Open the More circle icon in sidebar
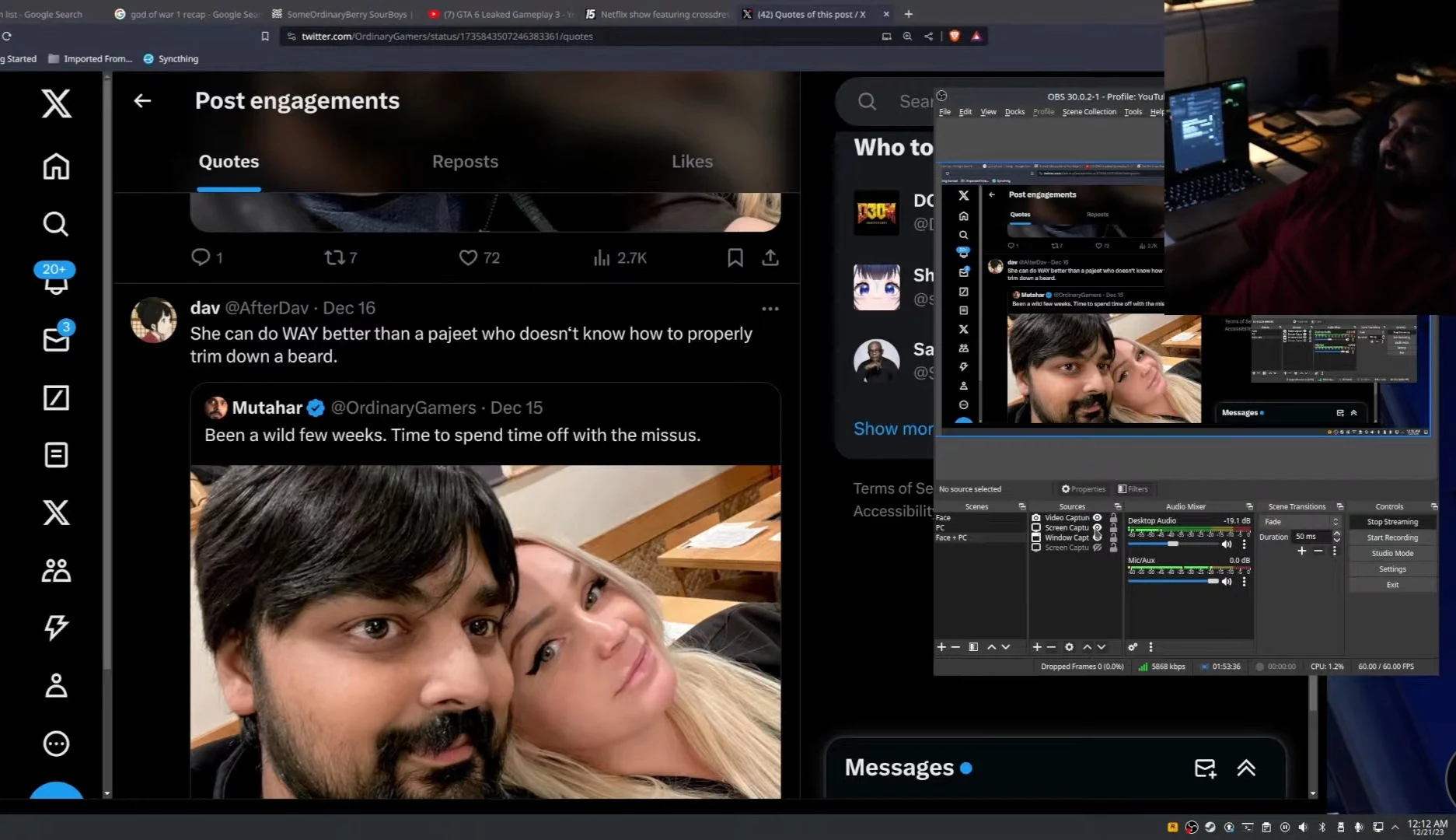Viewport: 1456px width, 840px height. pyautogui.click(x=56, y=744)
